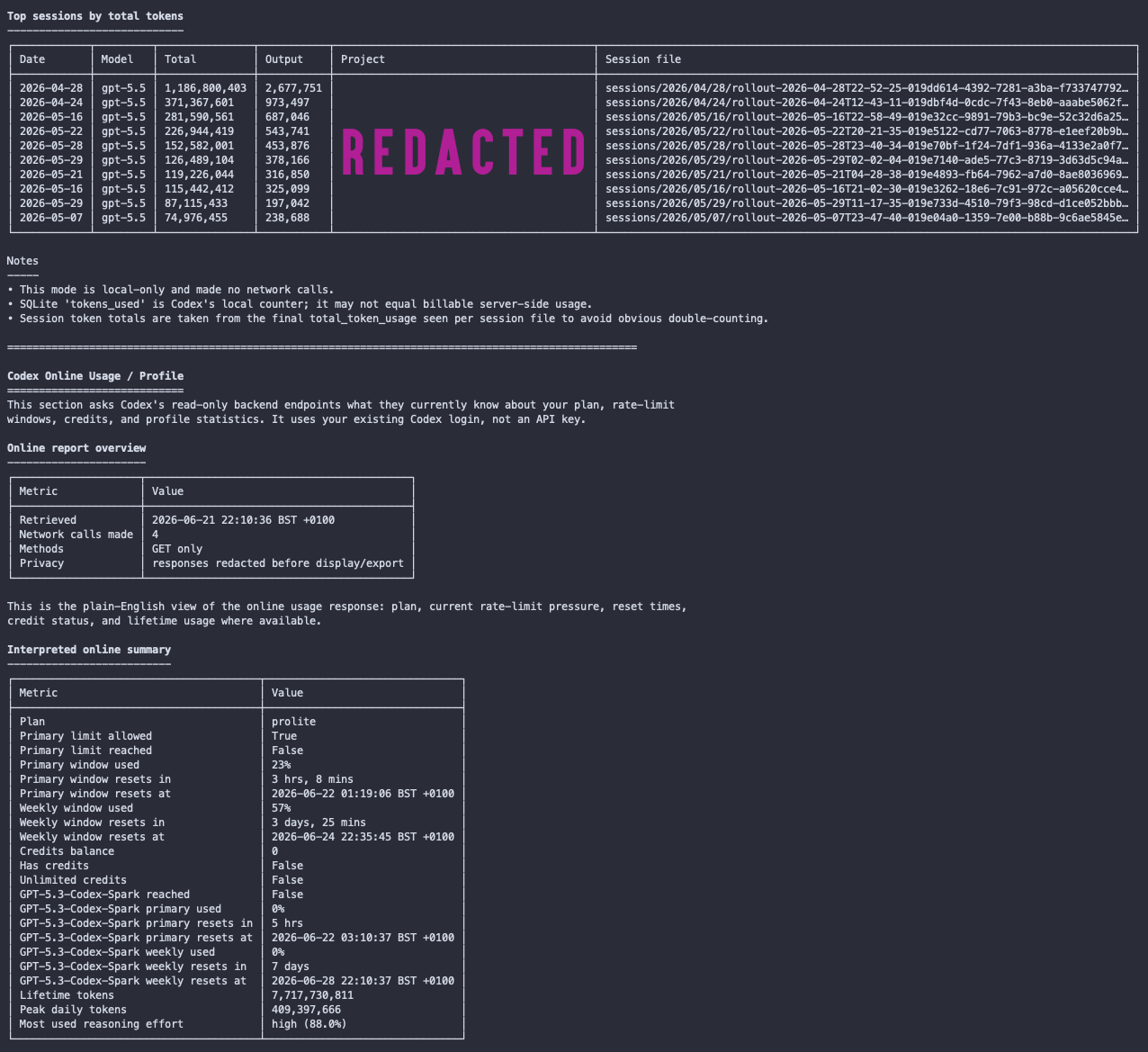Select total value 1,186,800,403
The height and width of the screenshot is (1052, 1148).
point(205,88)
